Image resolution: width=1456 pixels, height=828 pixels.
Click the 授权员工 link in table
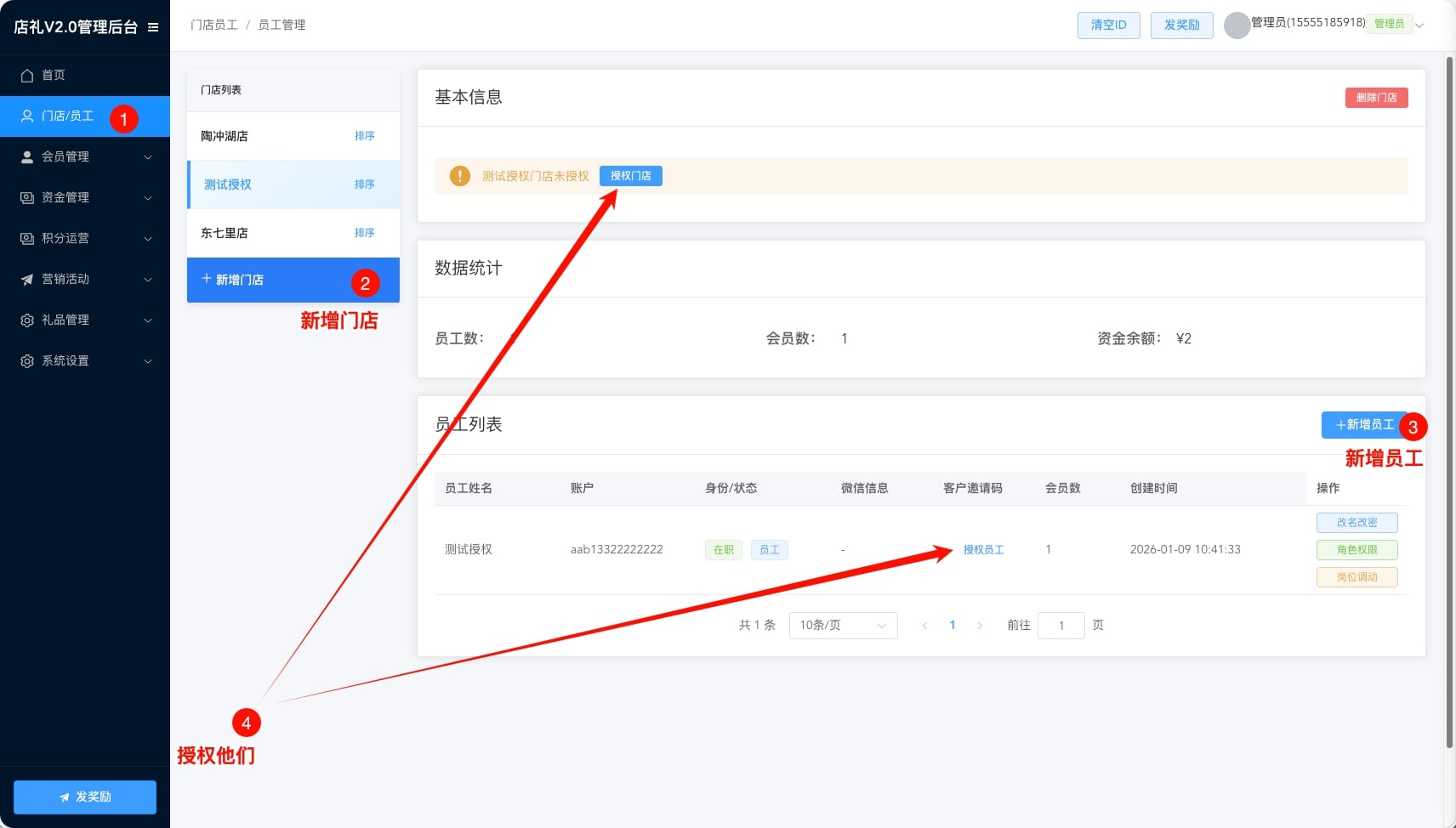coord(983,550)
